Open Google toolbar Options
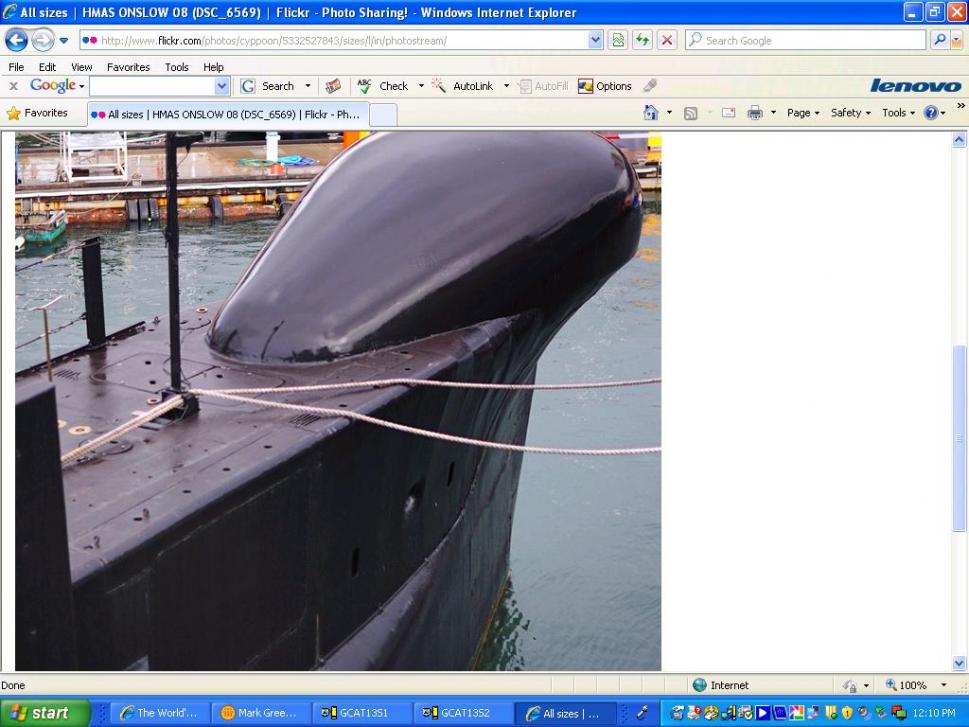 point(605,86)
